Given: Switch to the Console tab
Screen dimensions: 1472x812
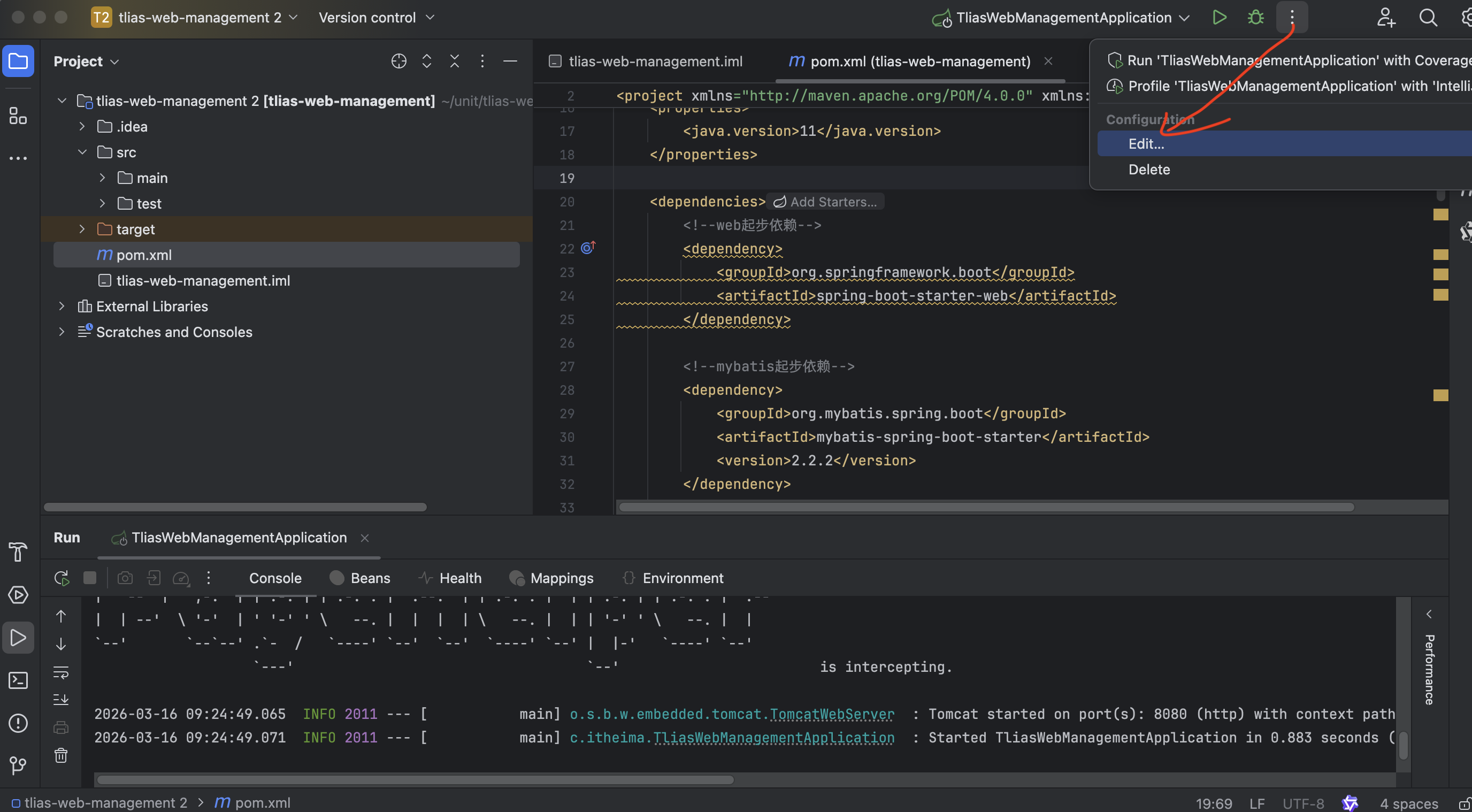Looking at the screenshot, I should (x=275, y=578).
